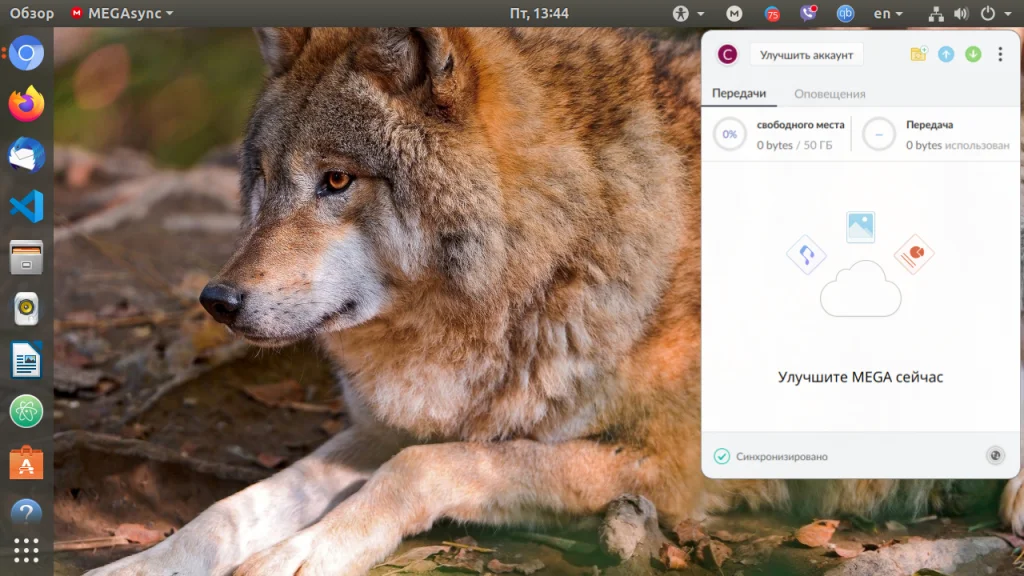The image size is (1024, 576).
Task: Click the blue upload arrow icon
Action: (946, 54)
